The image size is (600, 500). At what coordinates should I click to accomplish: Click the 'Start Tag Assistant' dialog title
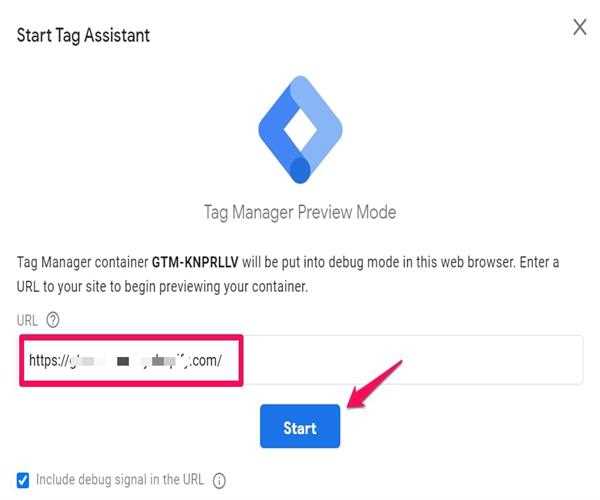coord(83,36)
